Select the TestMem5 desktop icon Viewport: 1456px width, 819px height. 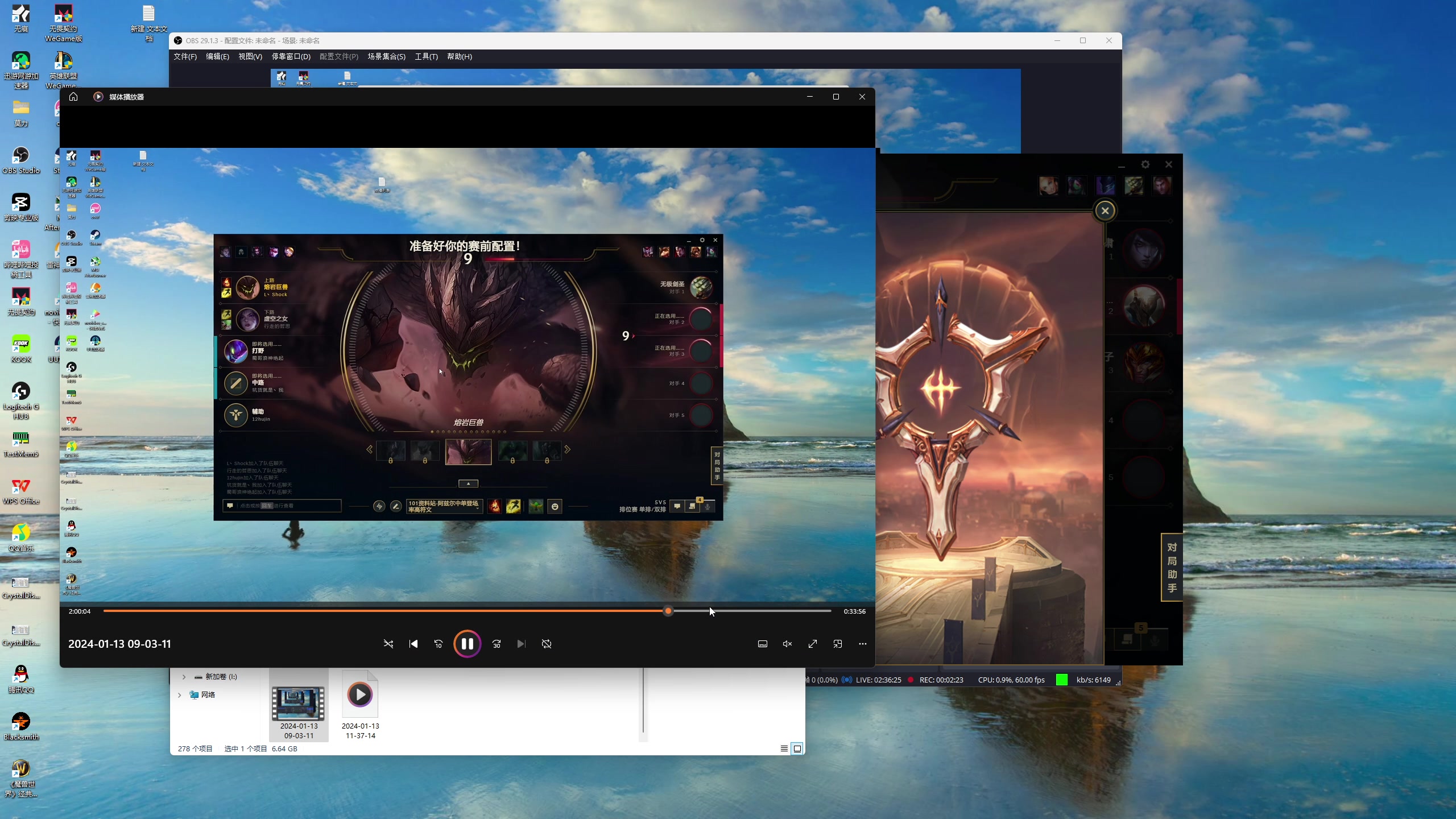tap(21, 443)
